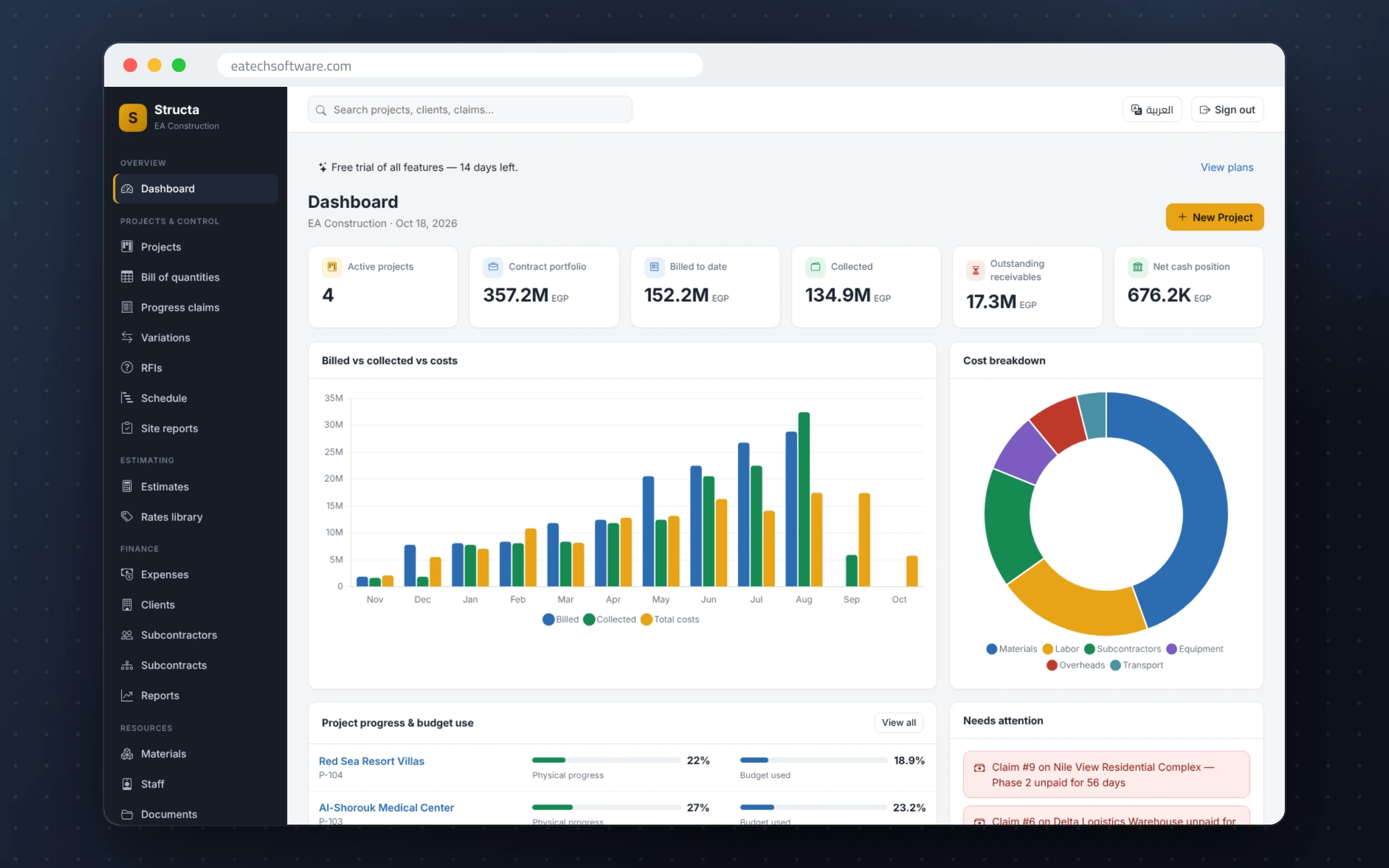Click the Progress claims icon
The image size is (1389, 868).
point(127,307)
